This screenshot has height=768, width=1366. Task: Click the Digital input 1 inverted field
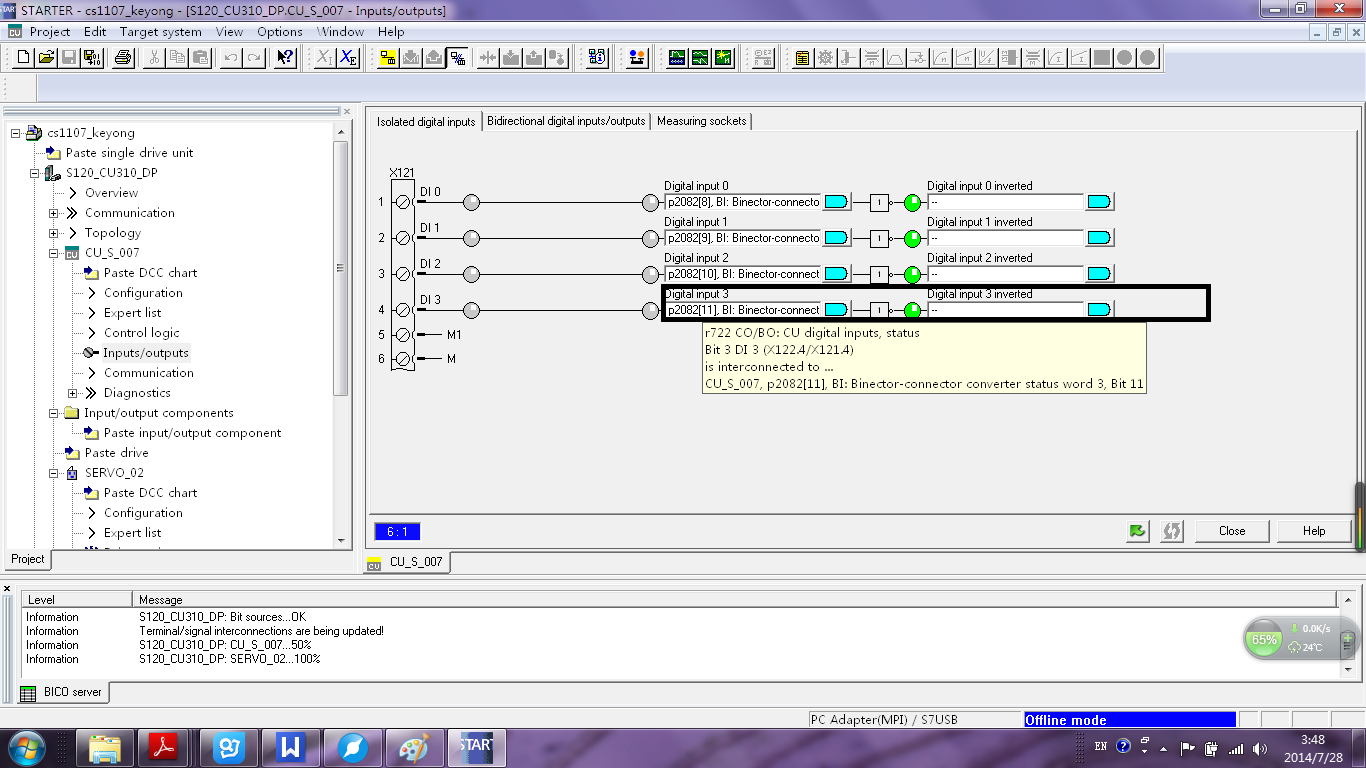click(x=1006, y=239)
